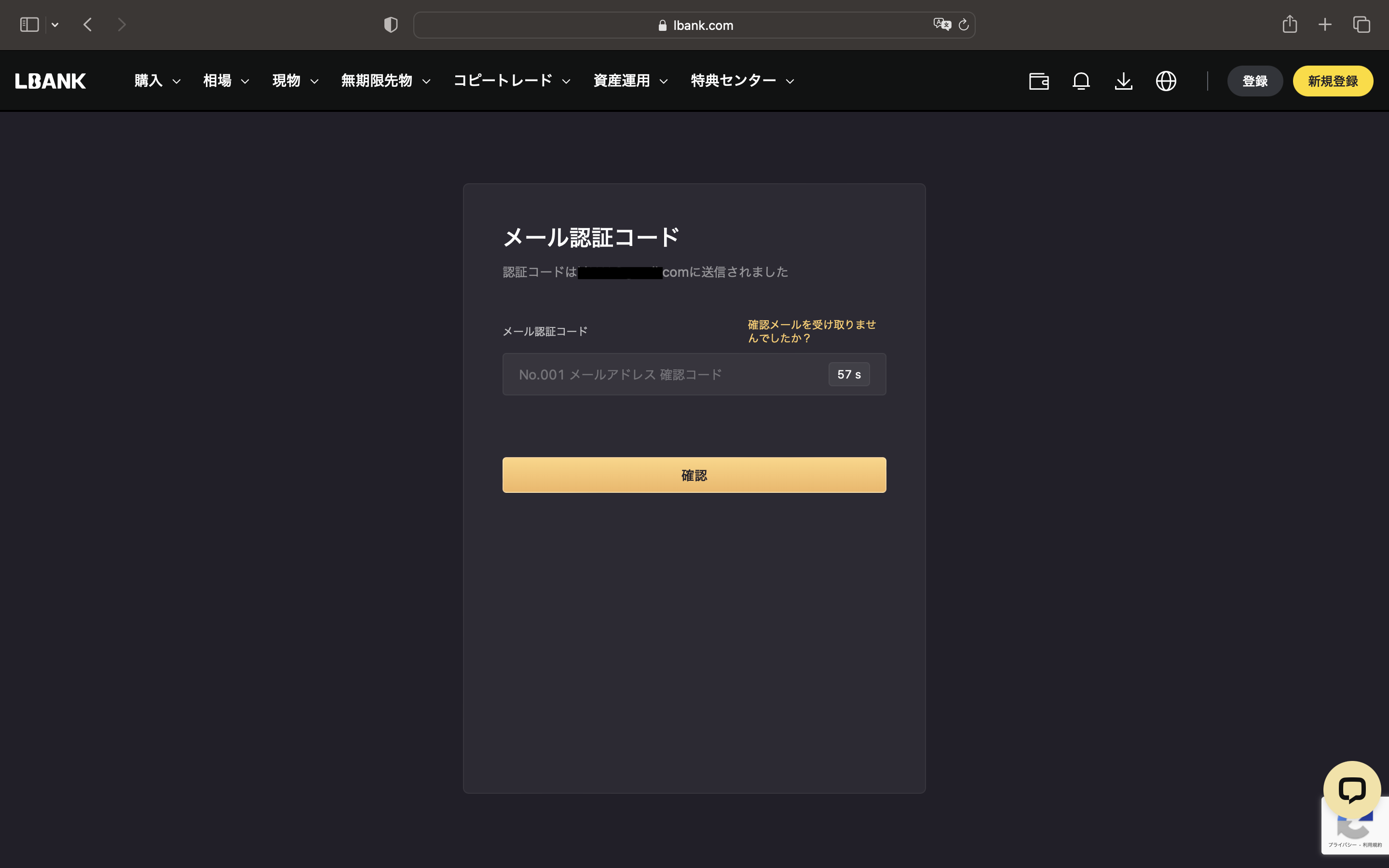Click the LBANK logo

51,81
